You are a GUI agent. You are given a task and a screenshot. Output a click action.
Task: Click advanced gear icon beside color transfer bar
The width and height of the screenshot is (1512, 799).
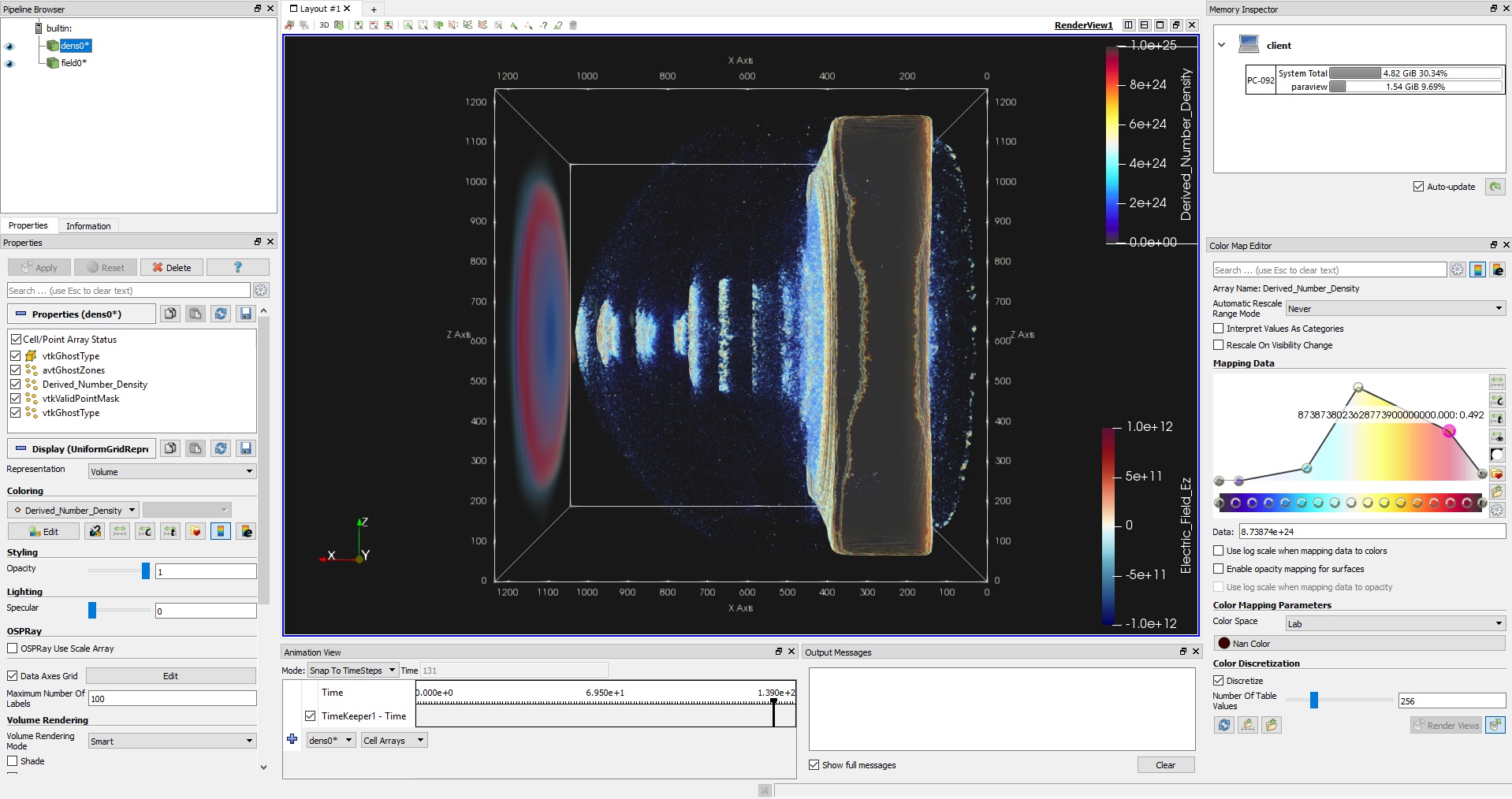1497,510
